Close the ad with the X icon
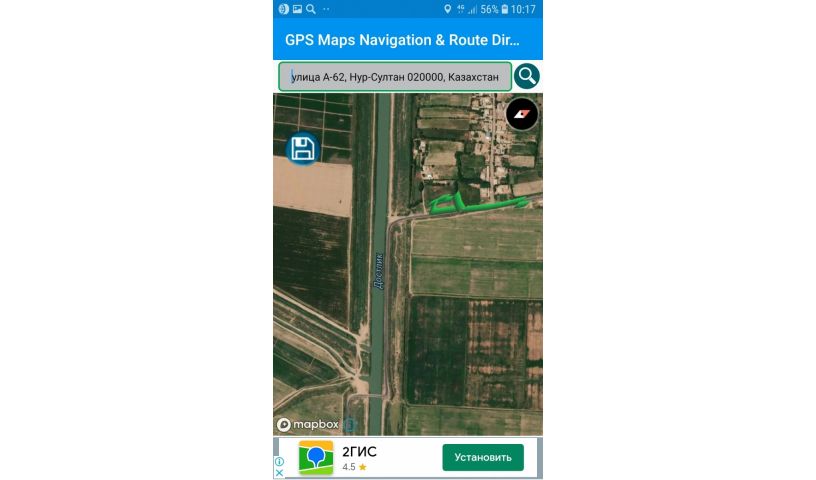 (x=280, y=473)
